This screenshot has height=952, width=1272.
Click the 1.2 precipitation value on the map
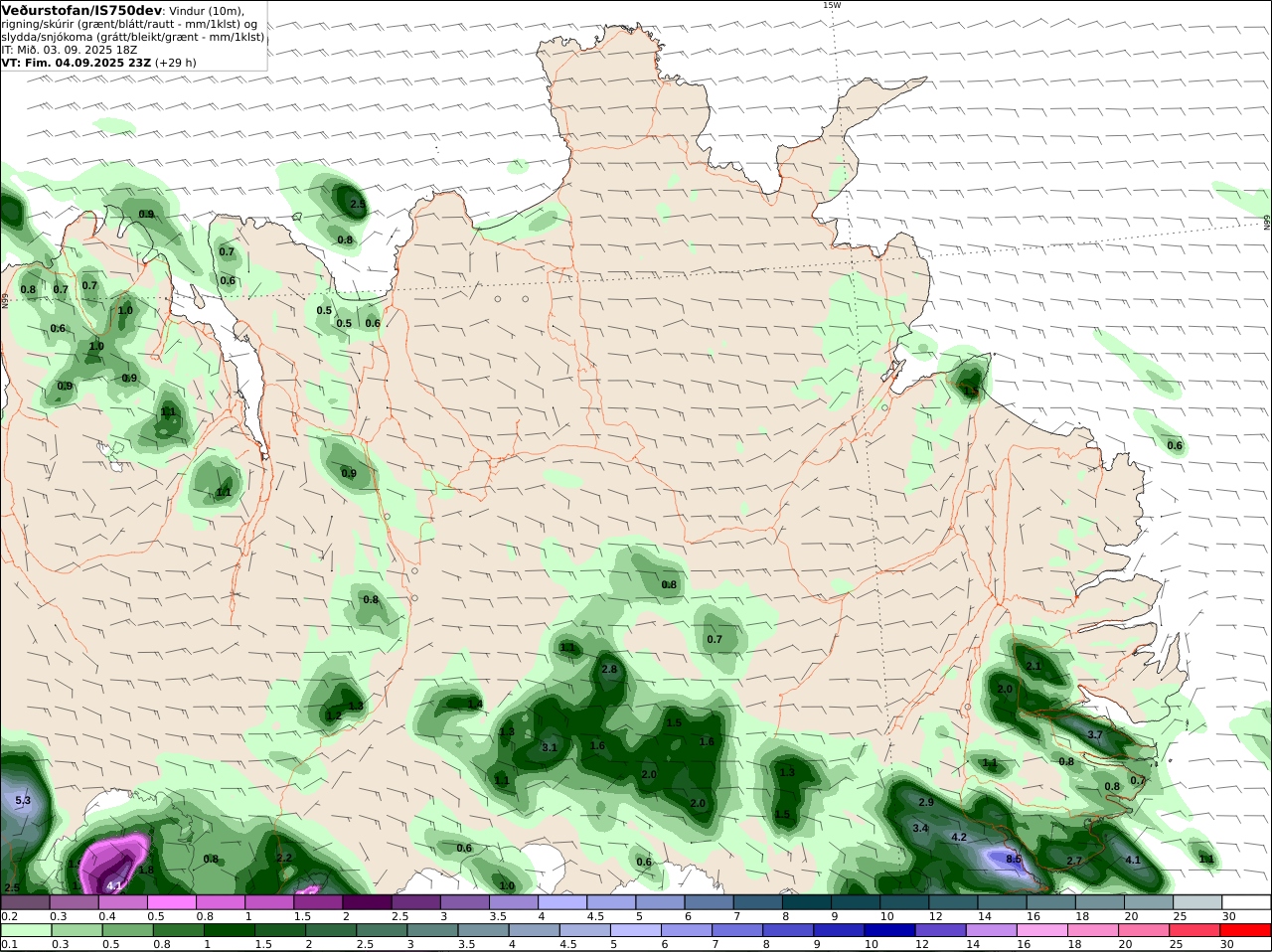tap(333, 716)
